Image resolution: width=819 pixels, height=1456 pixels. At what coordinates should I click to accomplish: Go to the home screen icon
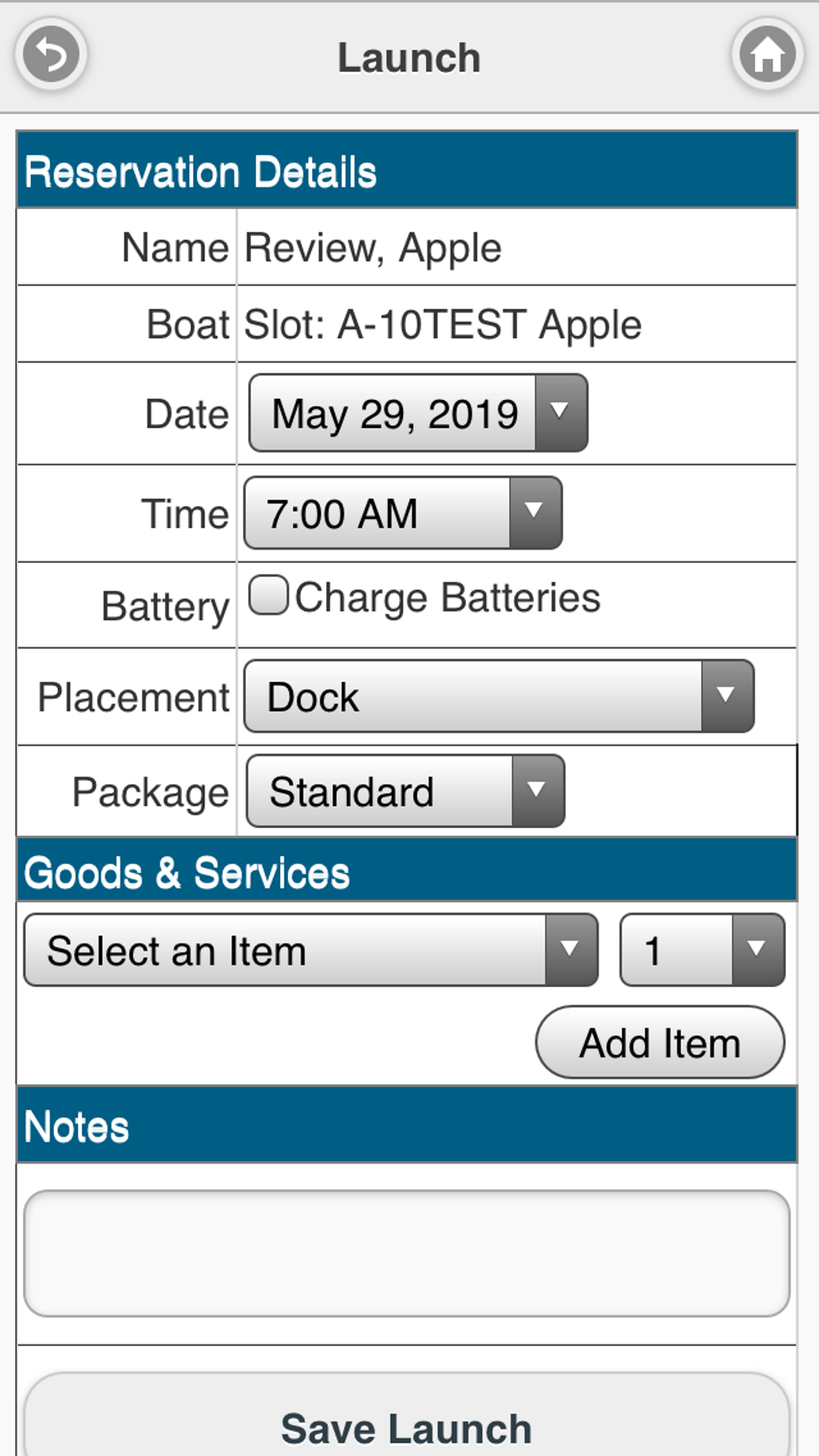767,55
